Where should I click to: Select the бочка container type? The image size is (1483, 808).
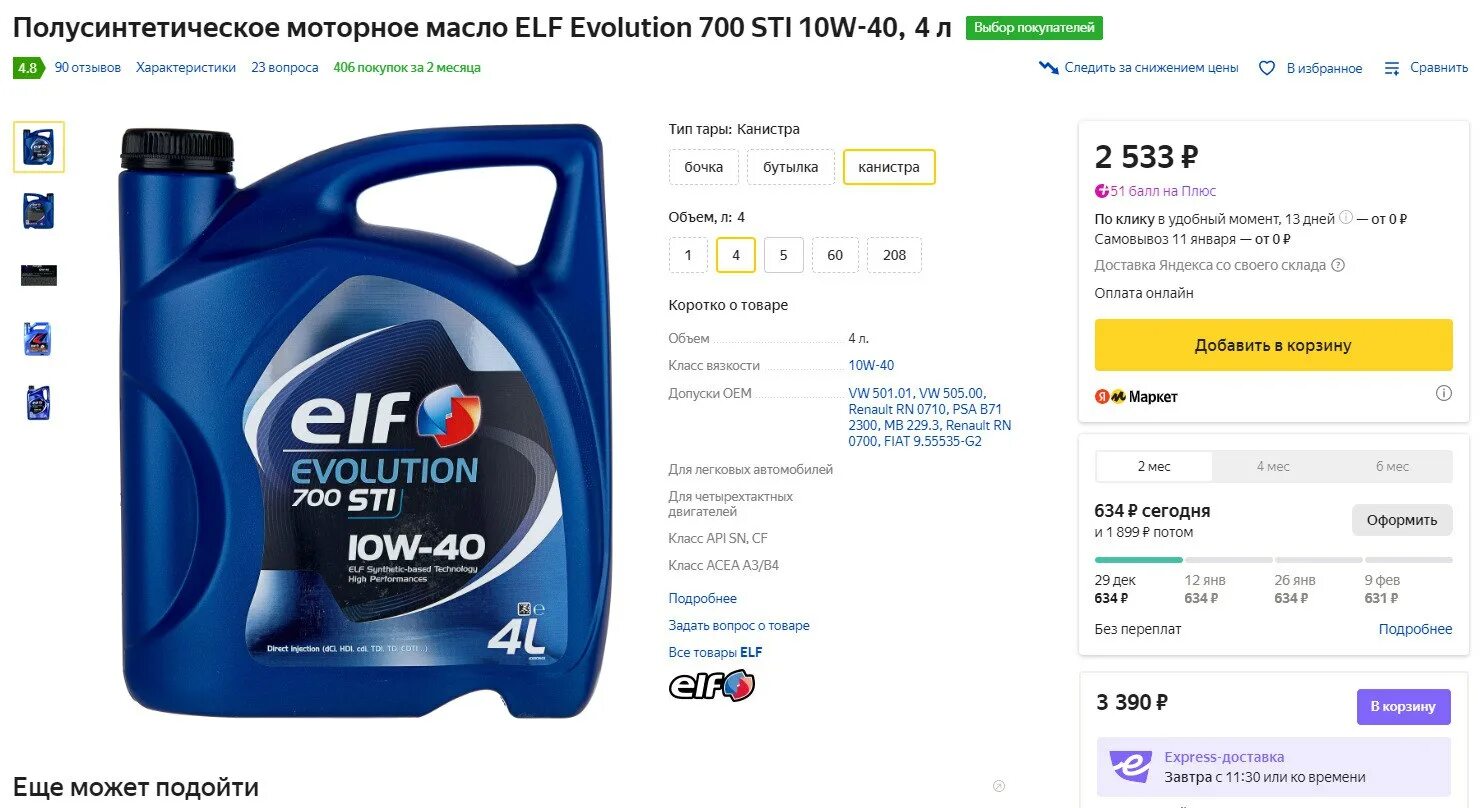click(x=704, y=167)
